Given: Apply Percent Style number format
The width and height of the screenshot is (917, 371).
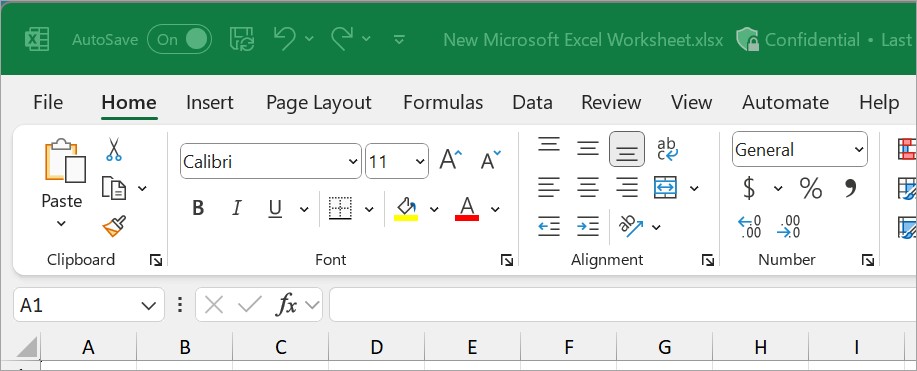Looking at the screenshot, I should click(x=811, y=188).
